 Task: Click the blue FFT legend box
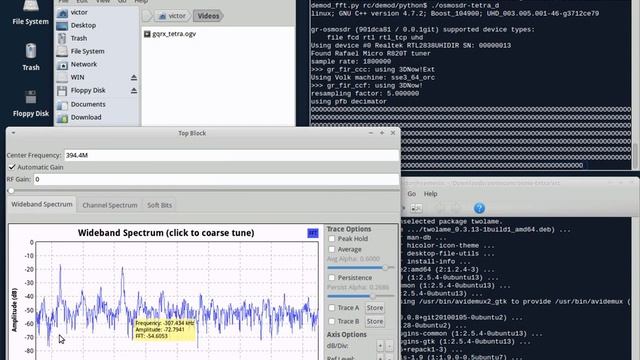point(313,233)
